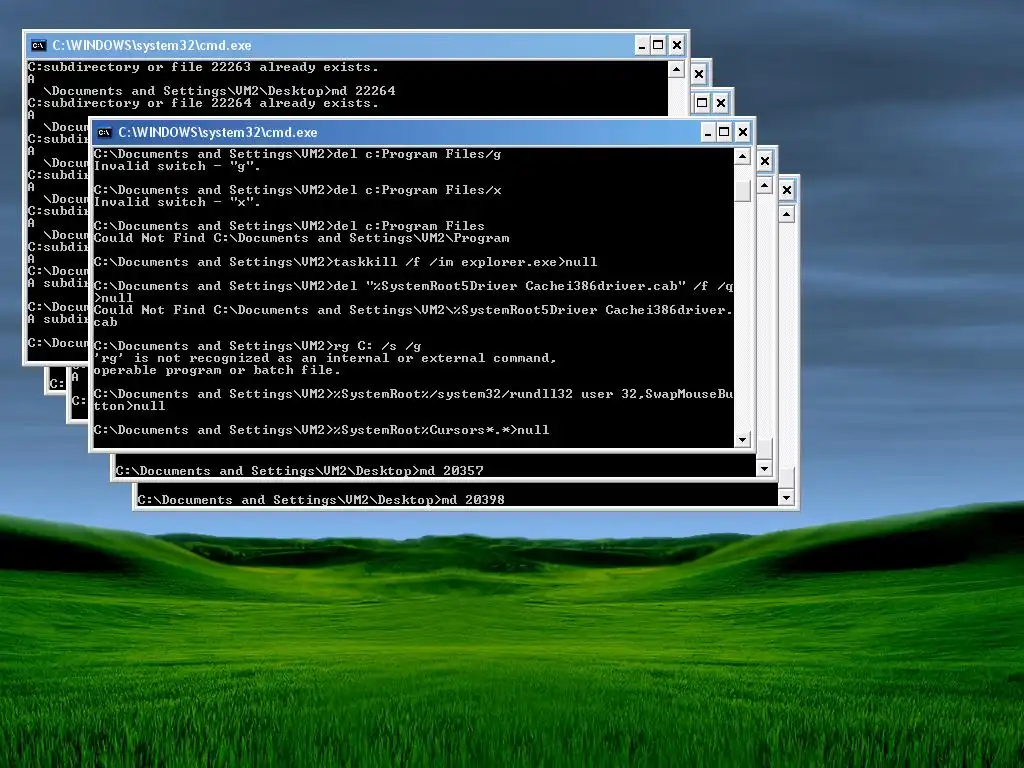Click the 'Desktop>md 22264' line in back window

219,91
